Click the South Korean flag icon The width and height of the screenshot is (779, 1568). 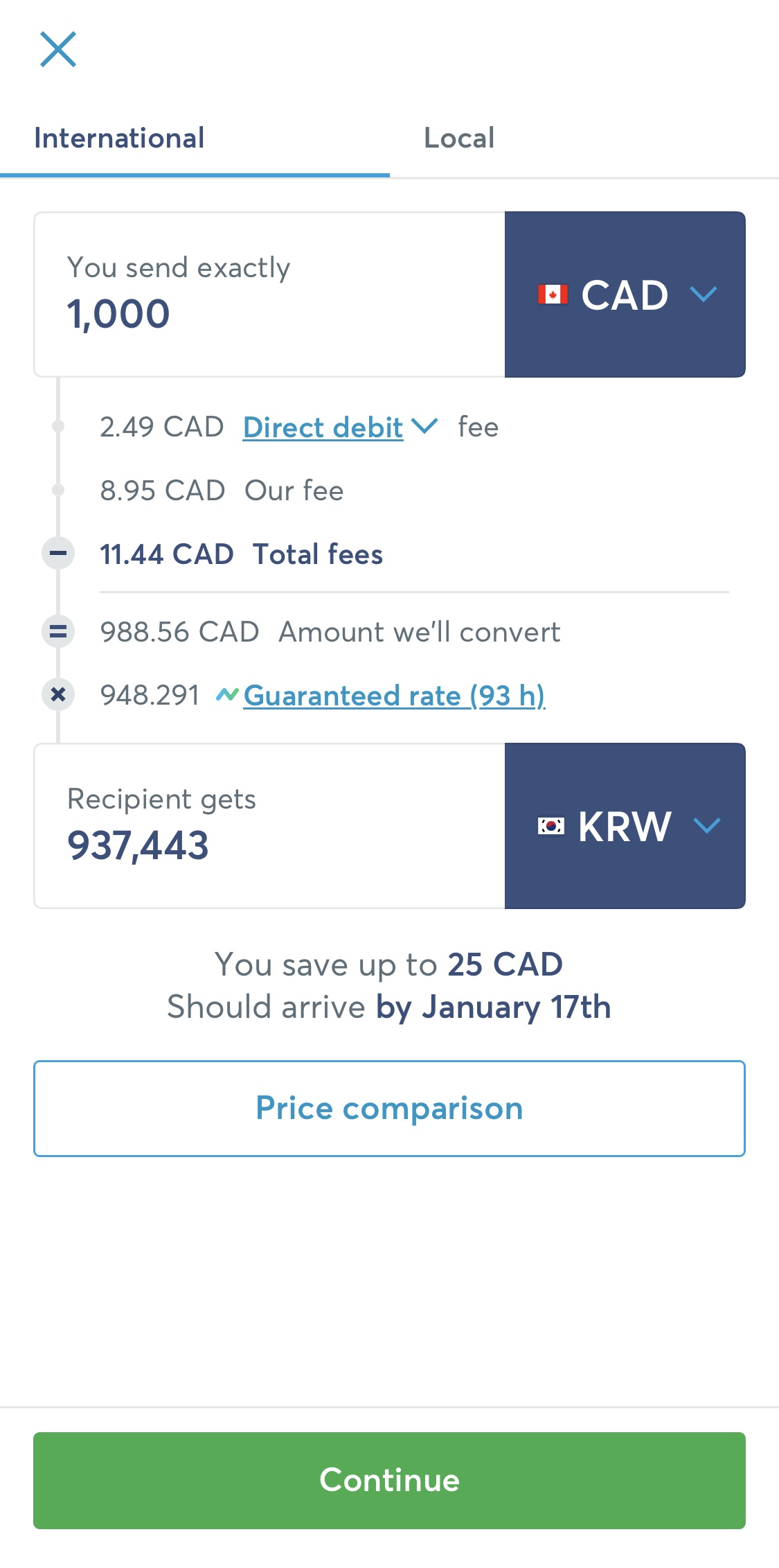click(x=551, y=826)
